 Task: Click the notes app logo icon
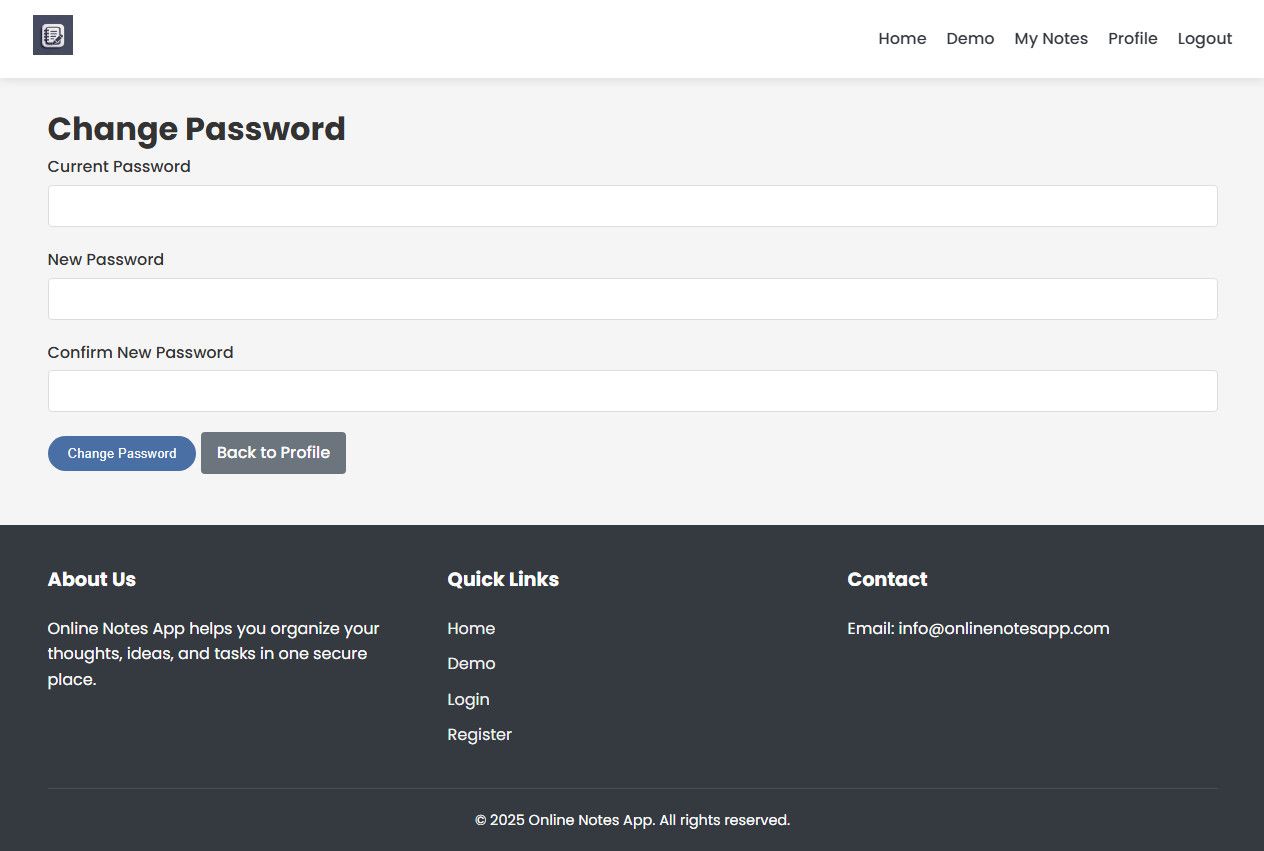click(53, 36)
